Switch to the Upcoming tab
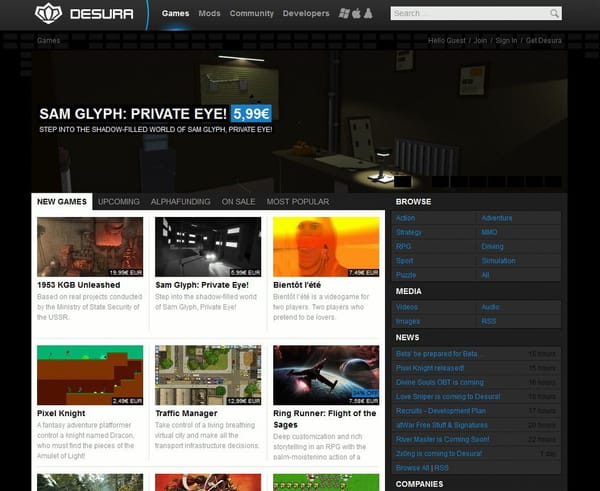The height and width of the screenshot is (491, 600). 119,202
